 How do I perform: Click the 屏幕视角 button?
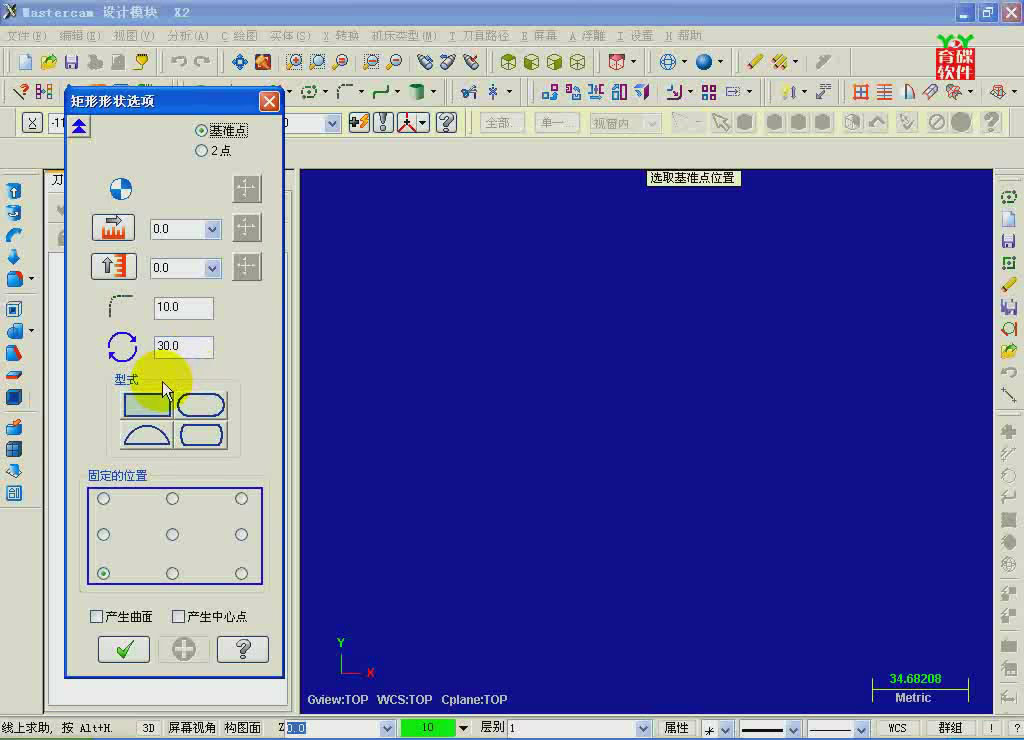click(192, 728)
